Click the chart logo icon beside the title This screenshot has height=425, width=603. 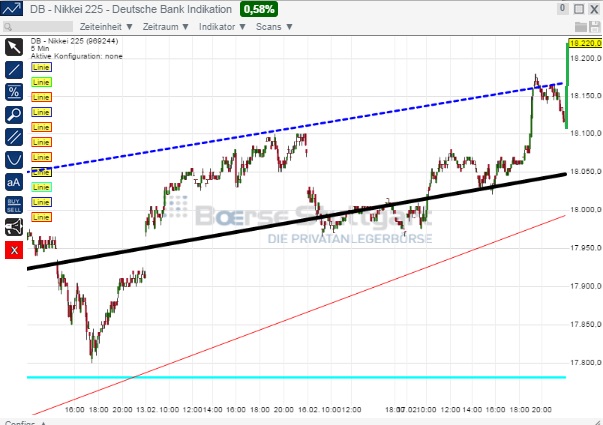click(x=12, y=8)
